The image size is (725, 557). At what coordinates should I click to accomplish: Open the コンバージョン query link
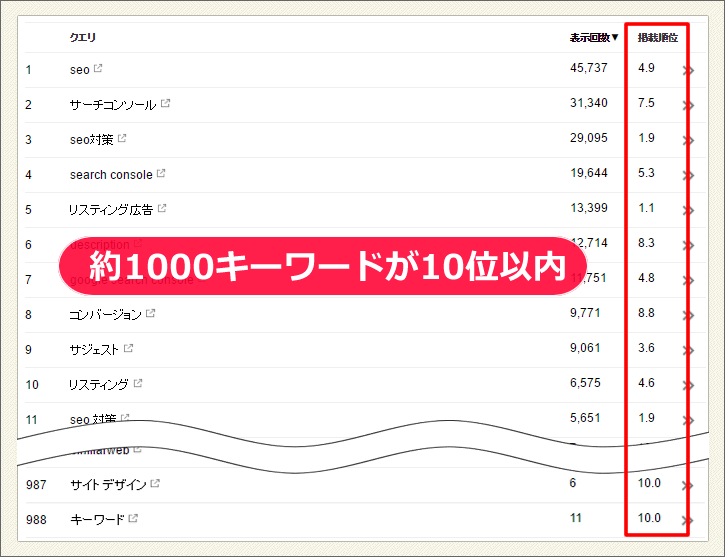[105, 315]
